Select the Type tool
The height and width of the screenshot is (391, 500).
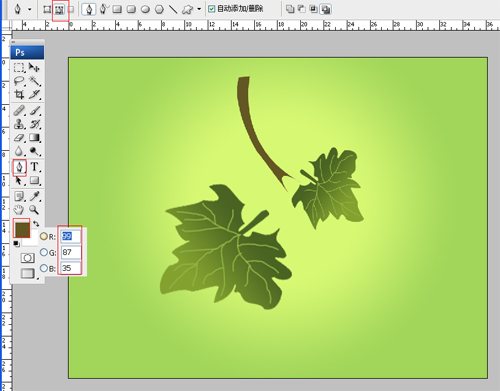click(35, 167)
